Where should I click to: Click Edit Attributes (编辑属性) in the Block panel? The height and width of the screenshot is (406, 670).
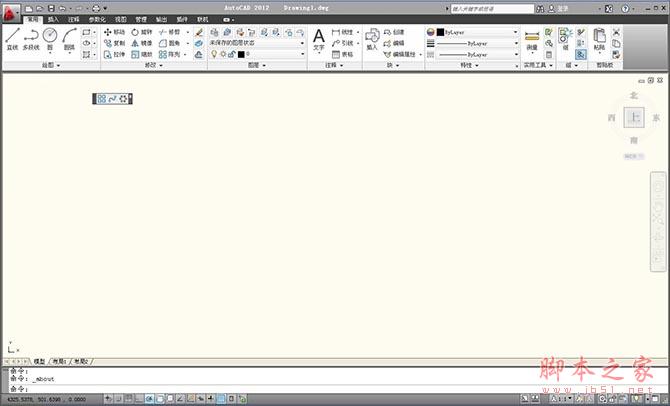coord(400,54)
